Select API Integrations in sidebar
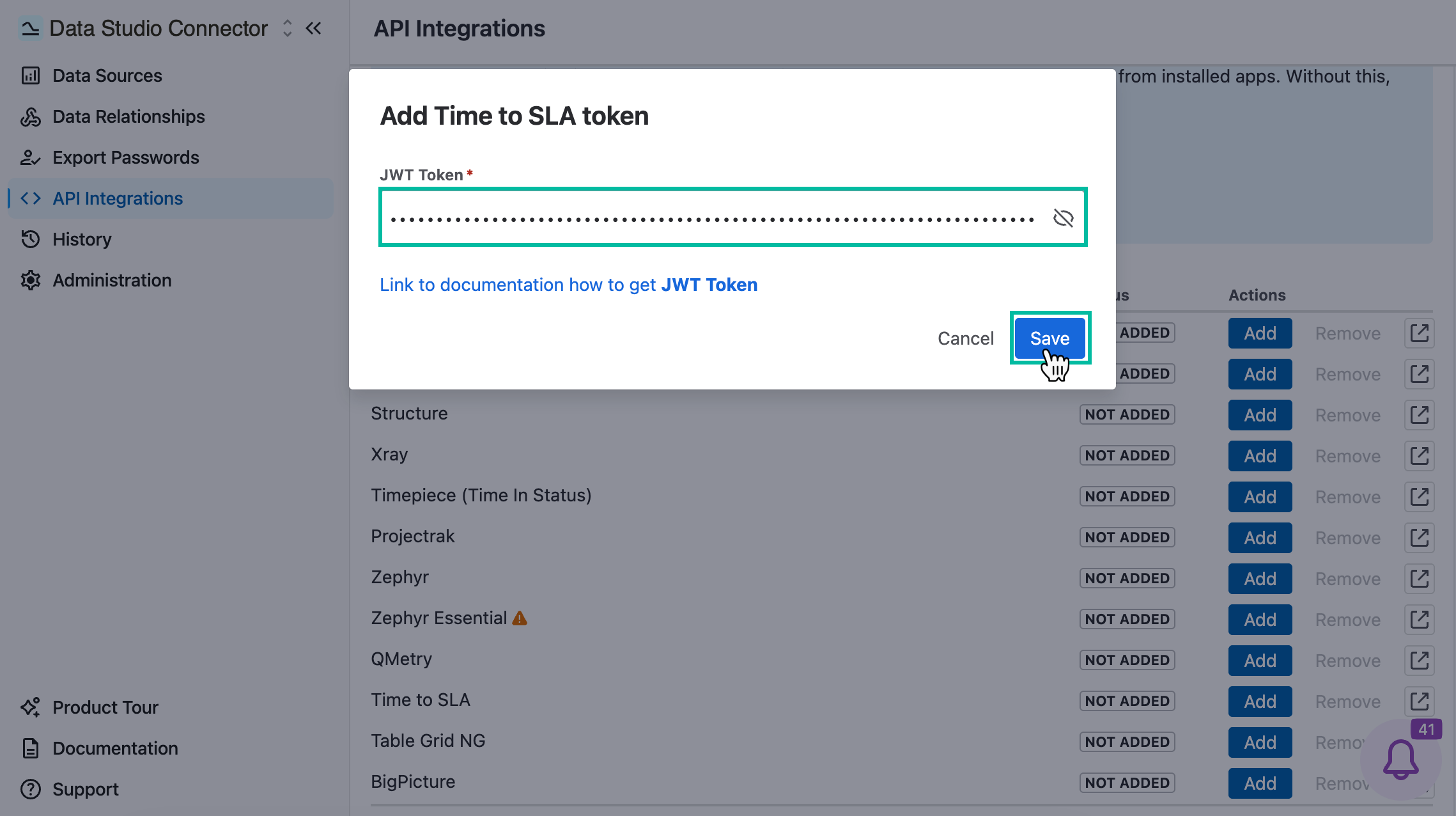The width and height of the screenshot is (1456, 816). pos(118,198)
